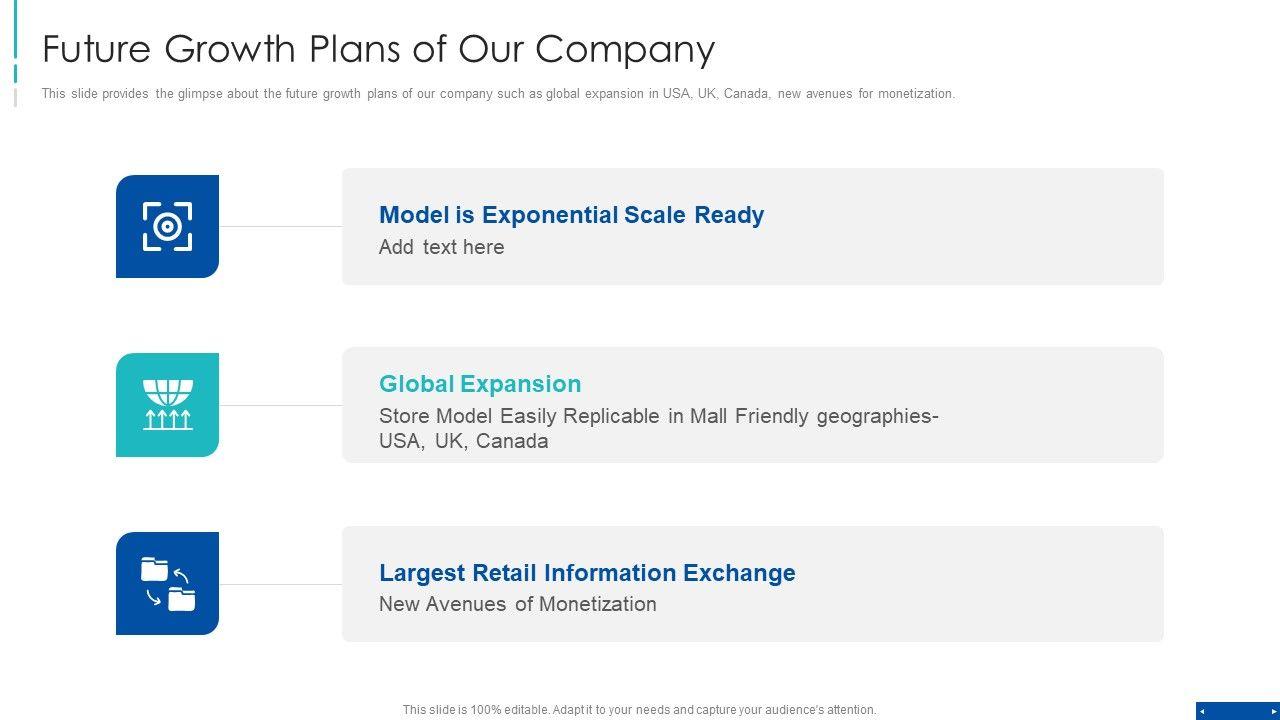Click the target focus icon tile

tap(167, 226)
